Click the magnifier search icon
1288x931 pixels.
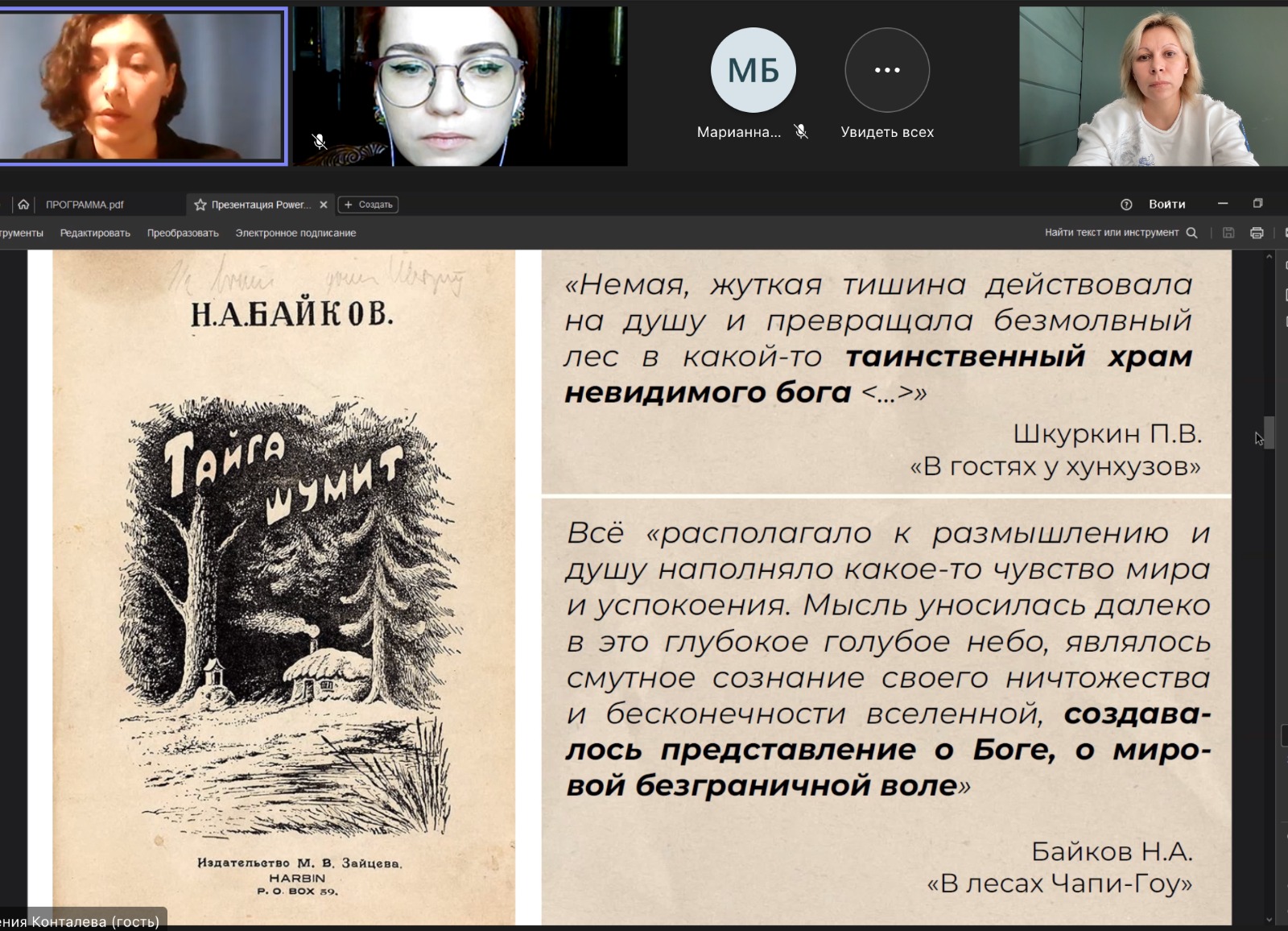point(1192,233)
